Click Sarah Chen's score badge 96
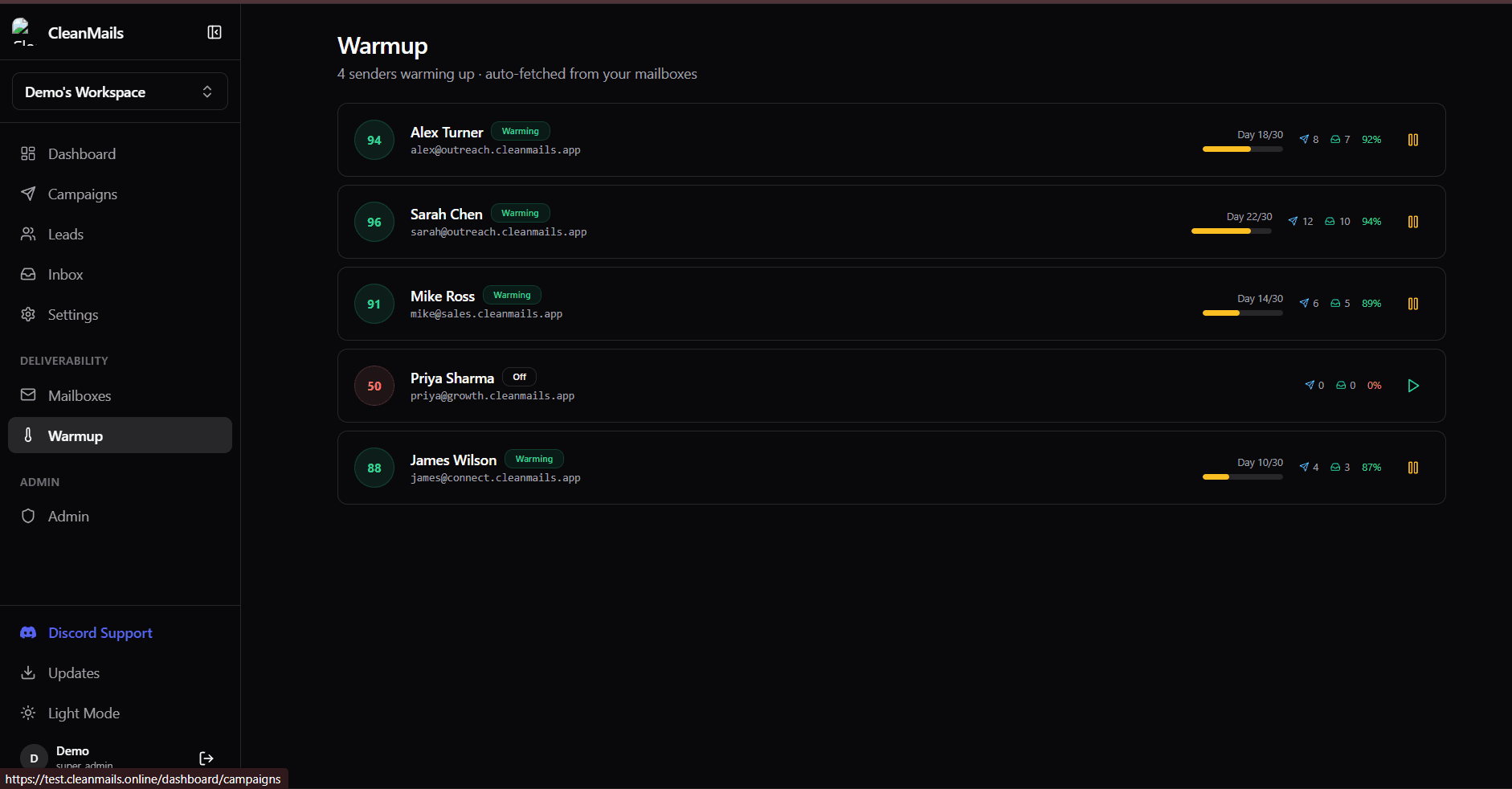This screenshot has height=789, width=1512. (374, 222)
